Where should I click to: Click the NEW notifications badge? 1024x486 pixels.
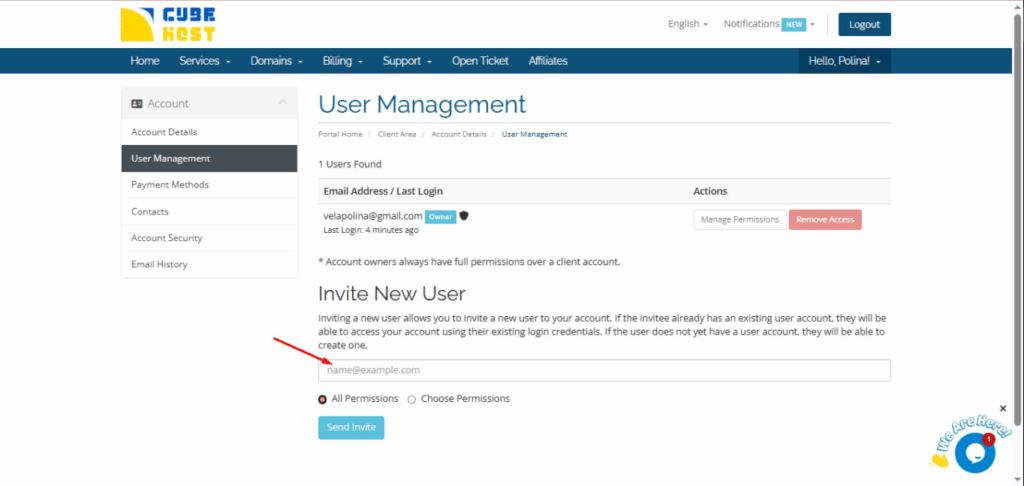coord(794,24)
